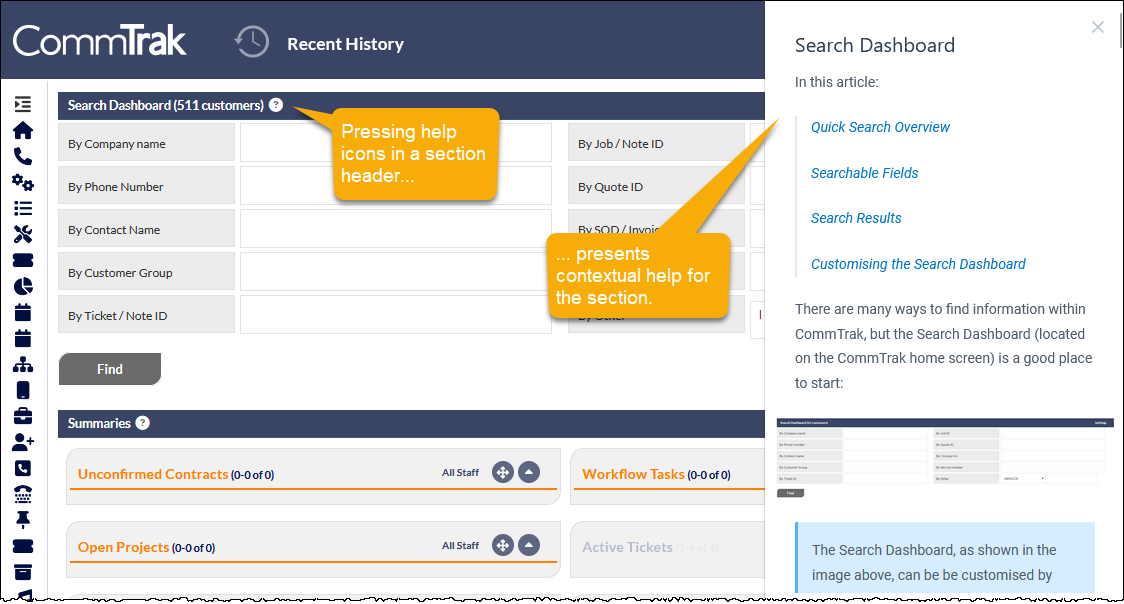Close the Search Dashboard help panel

click(1097, 27)
